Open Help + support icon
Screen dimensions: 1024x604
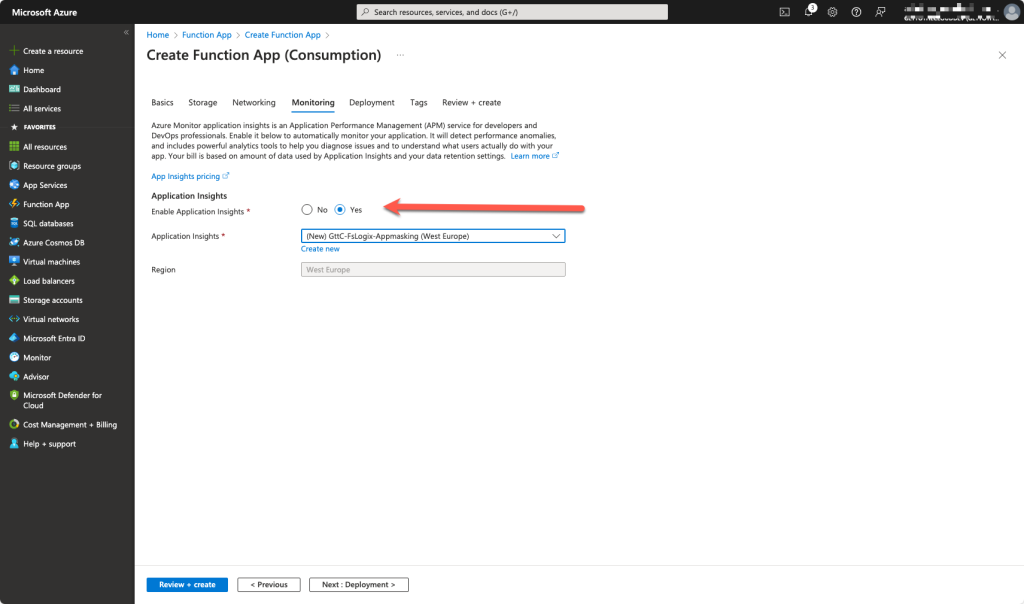pyautogui.click(x=14, y=443)
